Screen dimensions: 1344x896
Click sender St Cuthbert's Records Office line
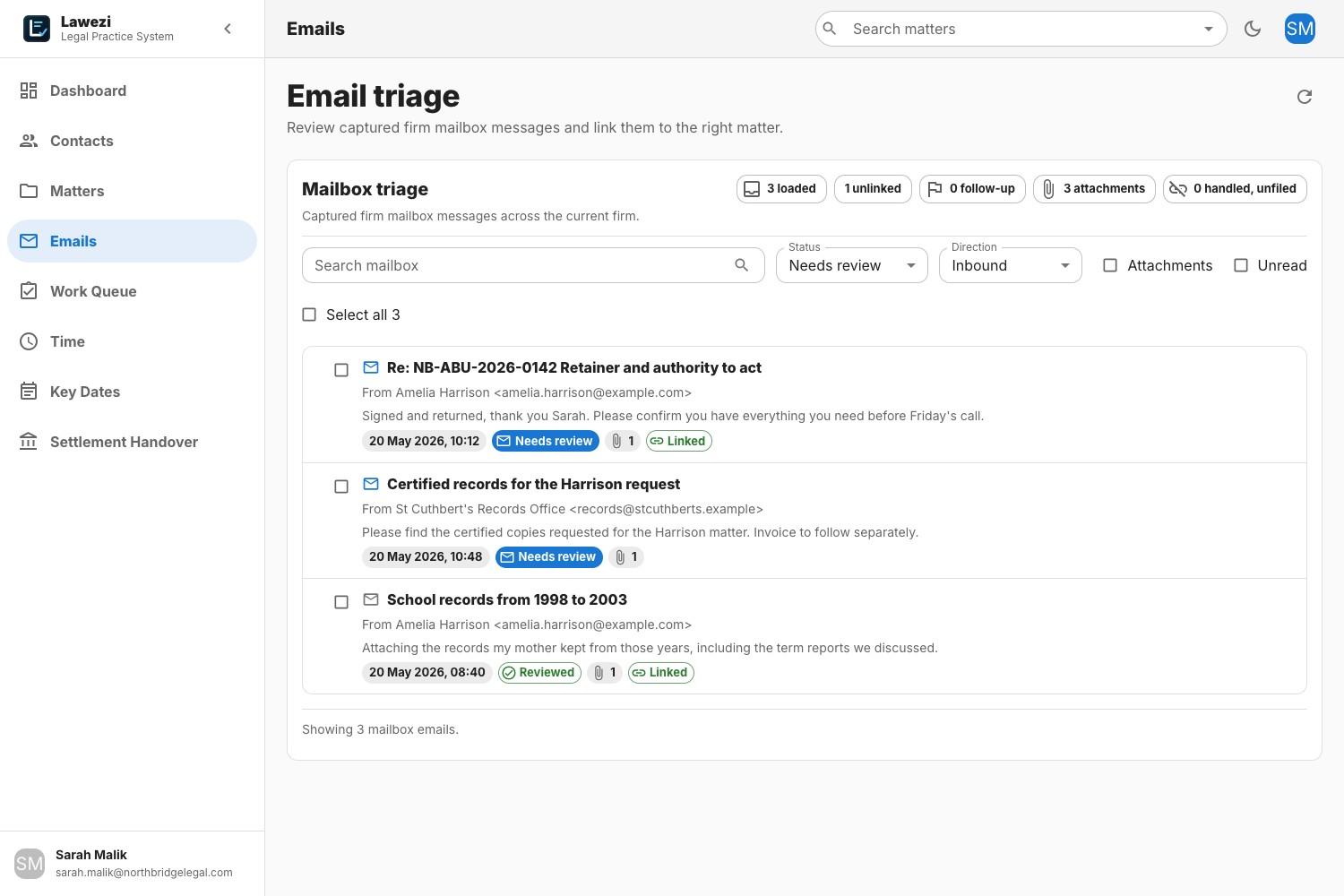(x=563, y=509)
